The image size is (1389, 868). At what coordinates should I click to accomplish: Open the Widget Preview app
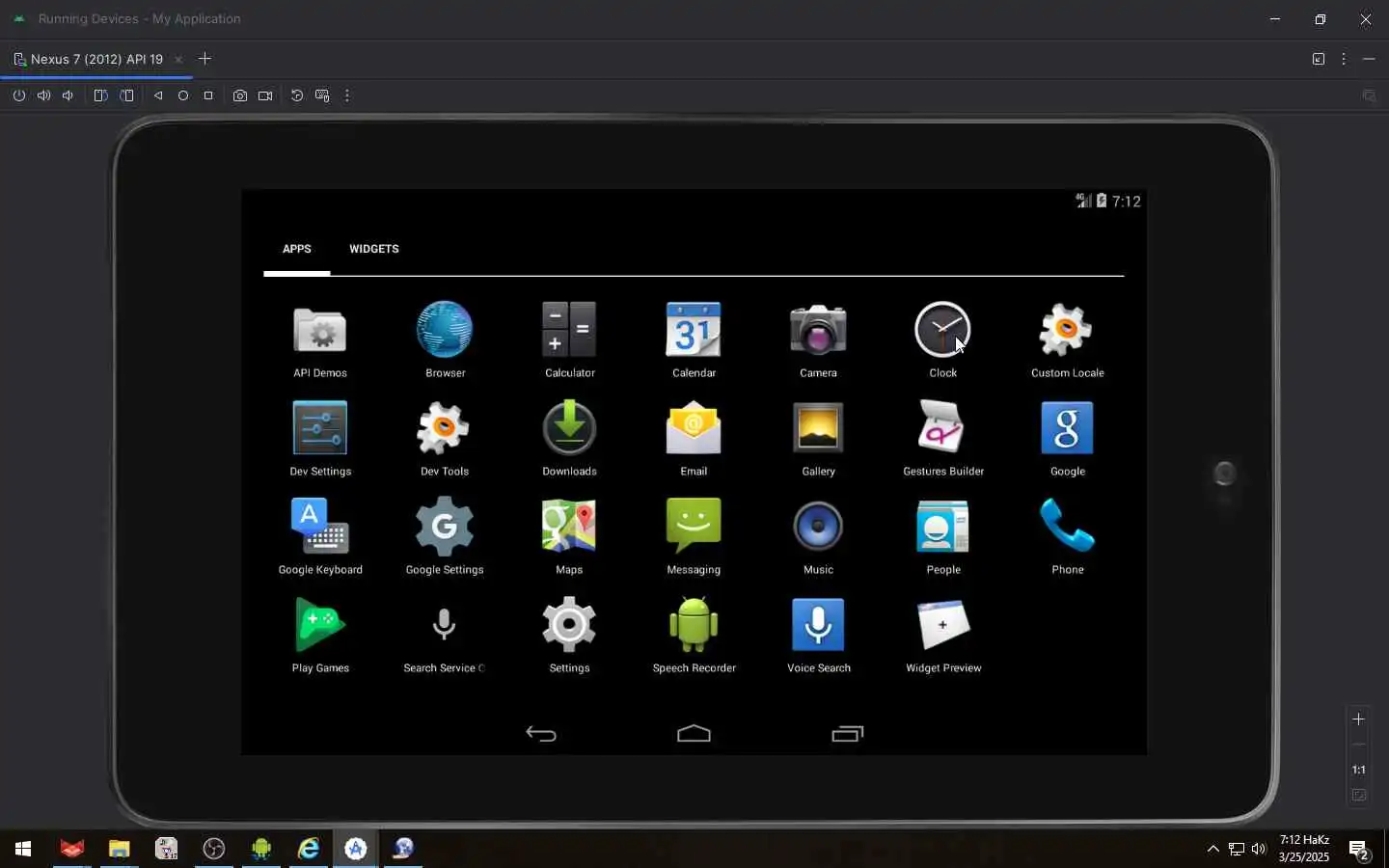pos(942,636)
